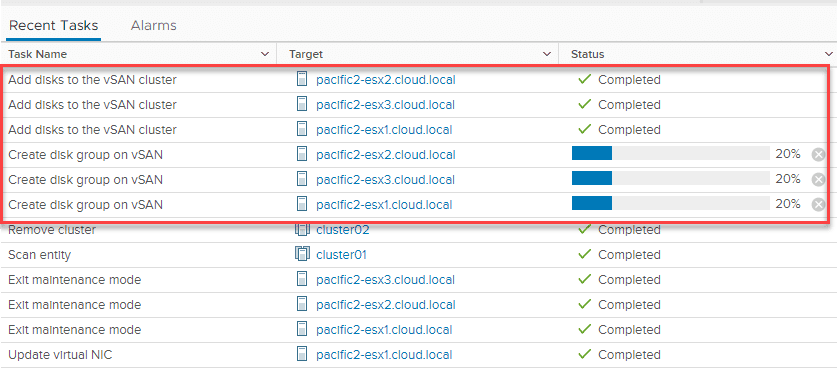The image size is (837, 369).
Task: Open pacific2-esx3 link in Create disk group row
Action: [x=385, y=180]
